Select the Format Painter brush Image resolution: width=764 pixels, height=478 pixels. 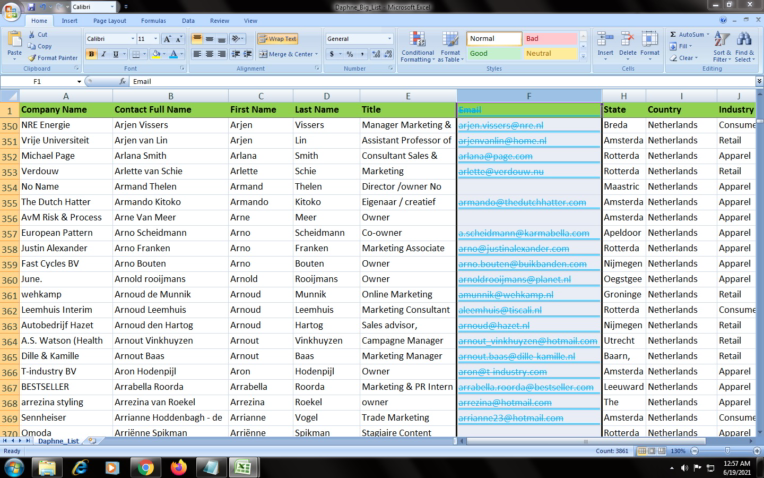point(32,57)
